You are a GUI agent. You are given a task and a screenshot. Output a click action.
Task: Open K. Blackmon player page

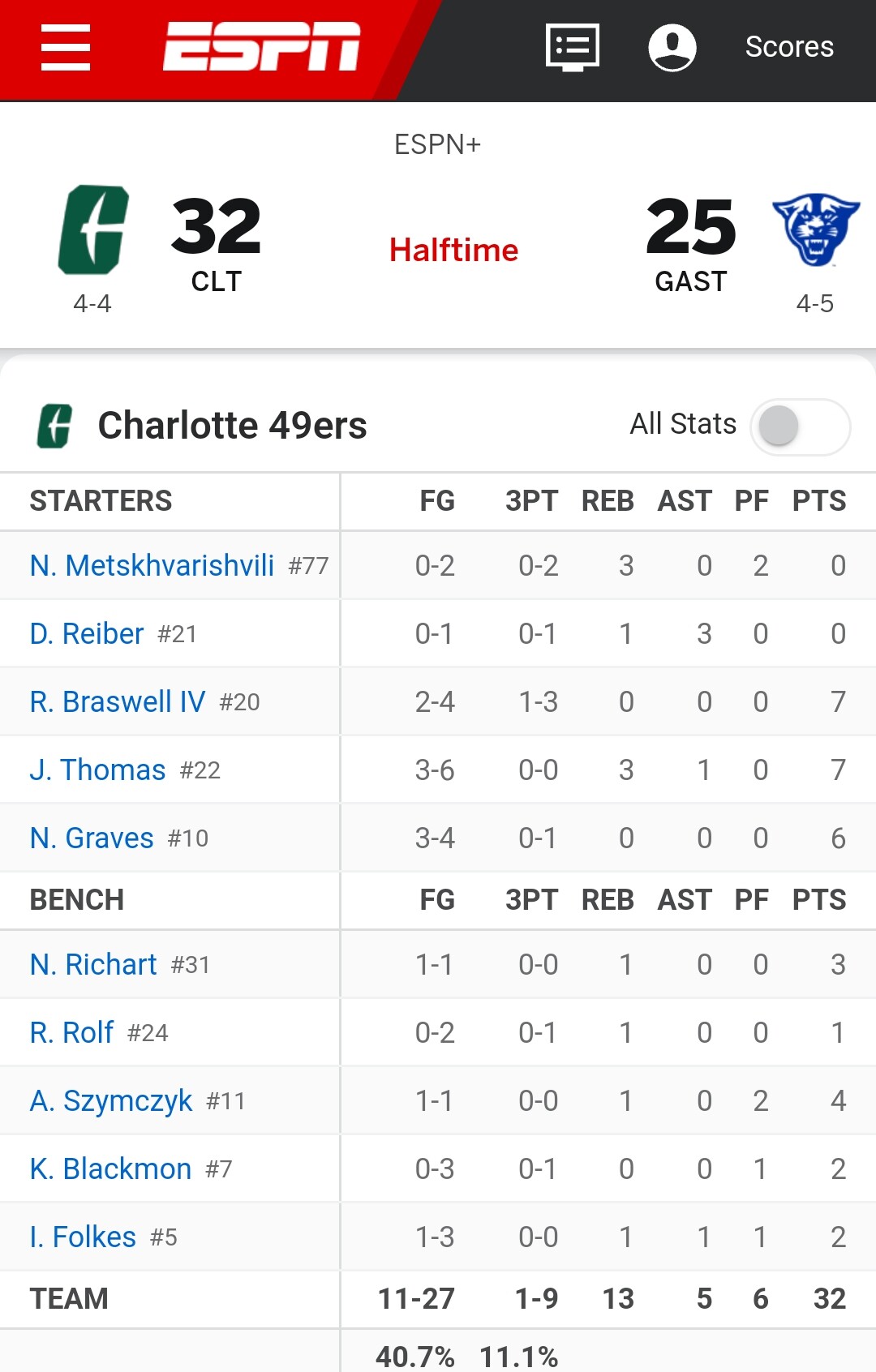(110, 1169)
